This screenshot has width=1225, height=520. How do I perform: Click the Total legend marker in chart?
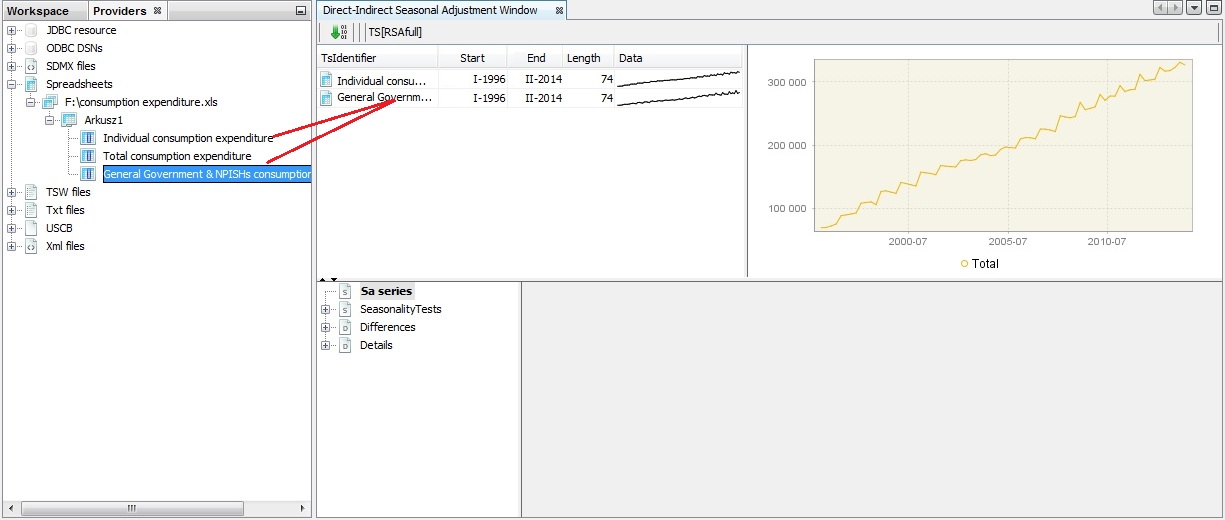pos(964,264)
